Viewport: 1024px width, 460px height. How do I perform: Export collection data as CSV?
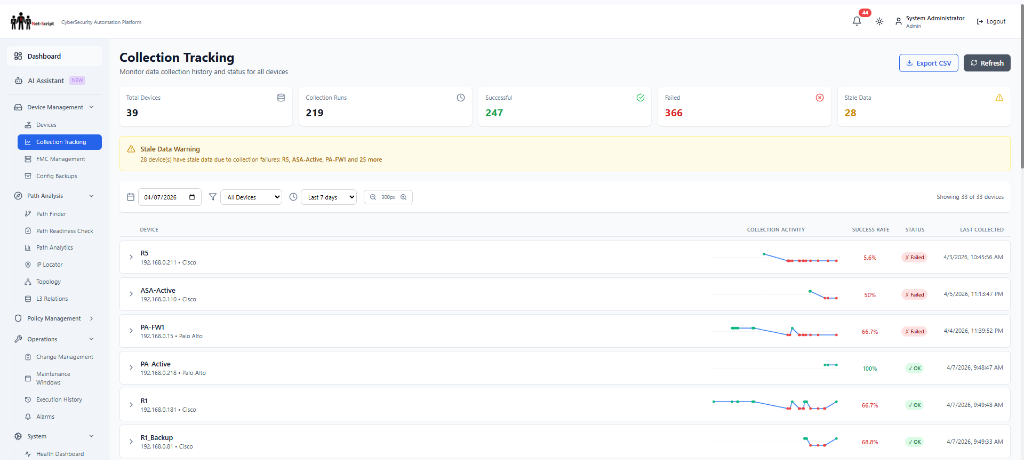(x=929, y=63)
